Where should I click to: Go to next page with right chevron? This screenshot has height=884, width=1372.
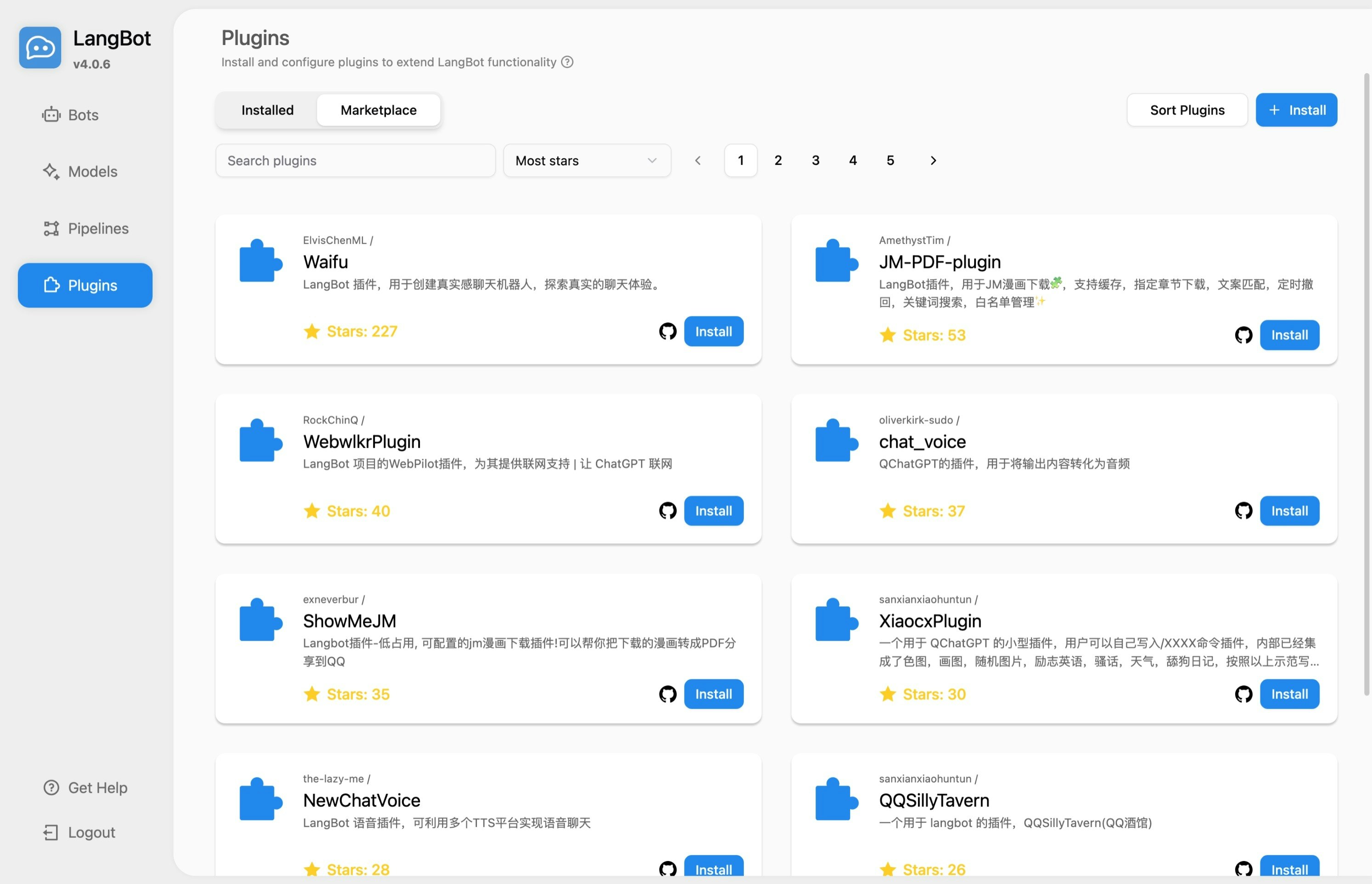point(933,161)
